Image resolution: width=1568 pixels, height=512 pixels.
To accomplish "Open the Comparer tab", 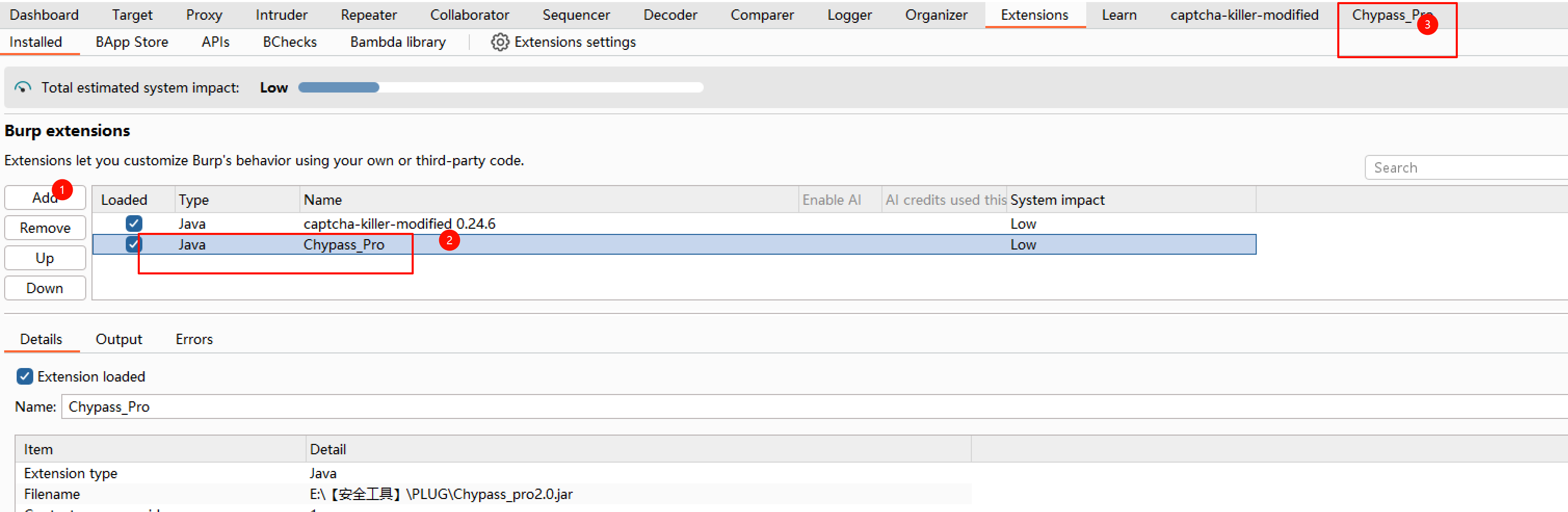I will coord(762,15).
